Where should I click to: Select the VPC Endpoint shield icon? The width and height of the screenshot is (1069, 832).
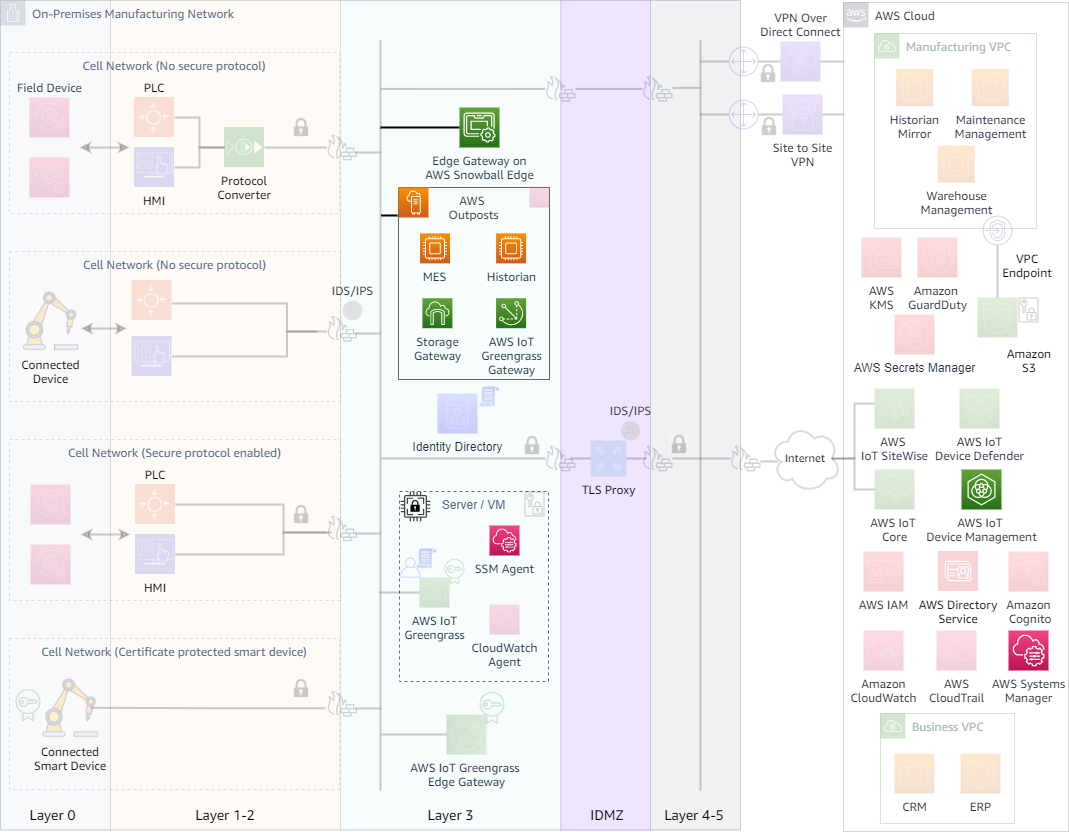tap(997, 231)
